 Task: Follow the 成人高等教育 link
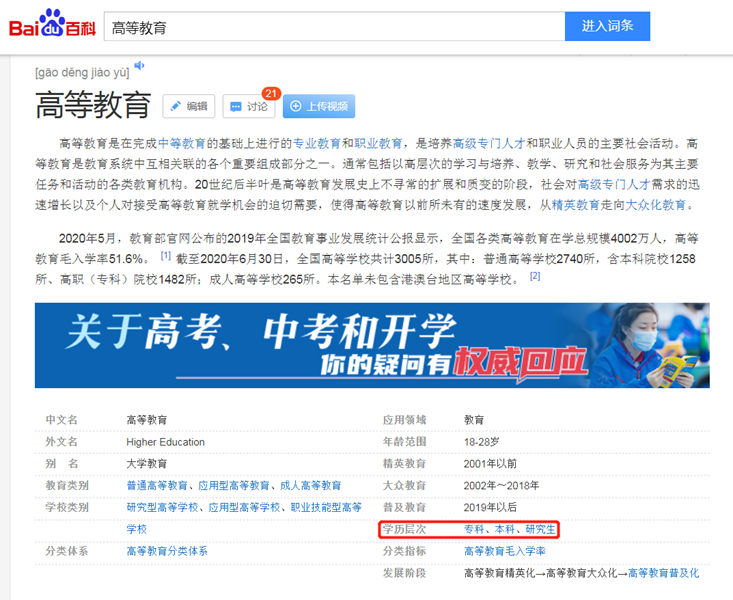(x=318, y=485)
